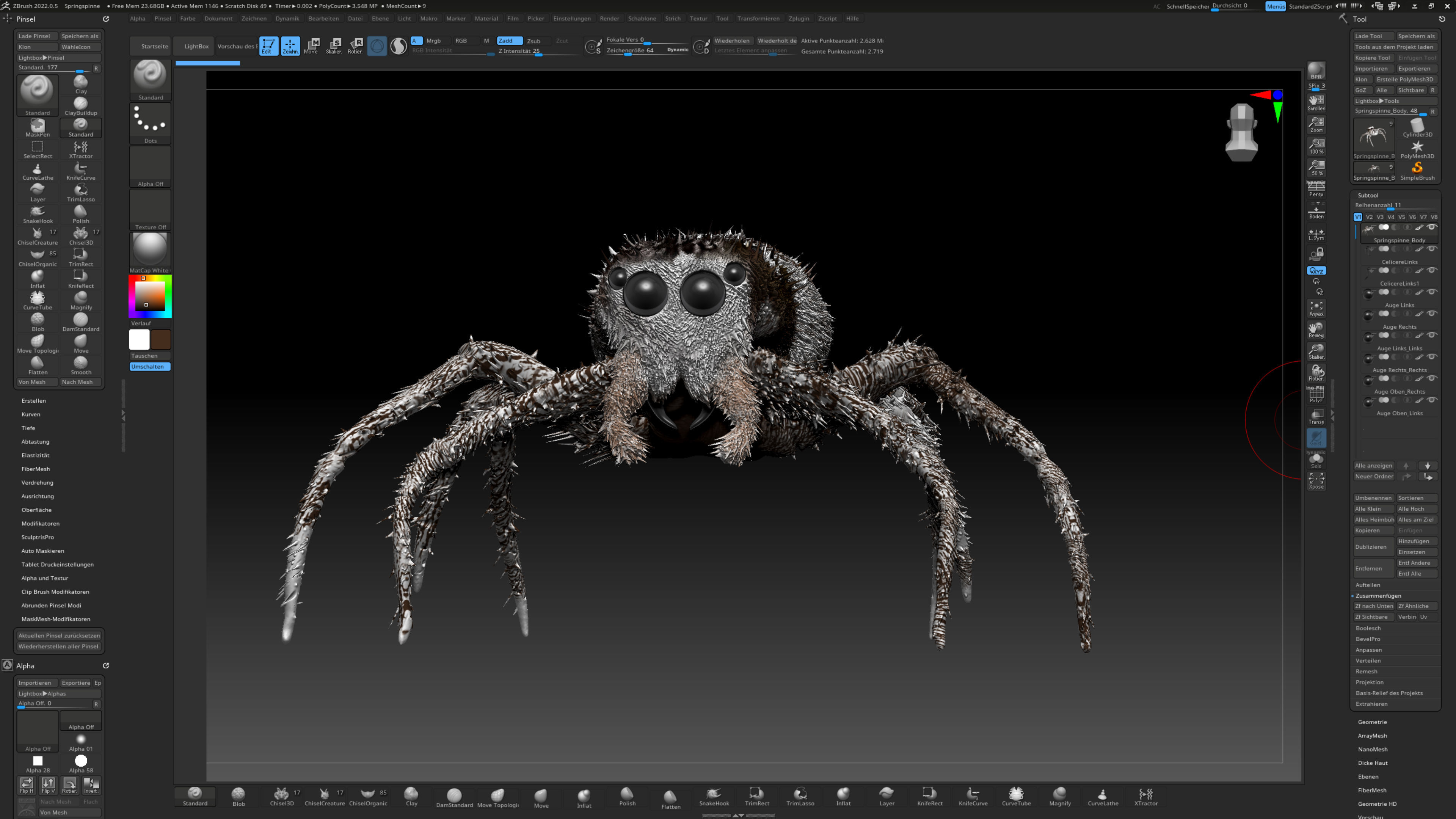Screen dimensions: 1456x819
Task: Select the Move gizmo button
Action: [311, 46]
